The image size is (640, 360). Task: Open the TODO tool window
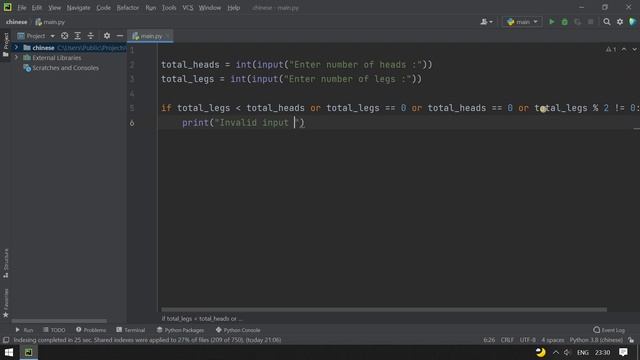click(x=54, y=330)
